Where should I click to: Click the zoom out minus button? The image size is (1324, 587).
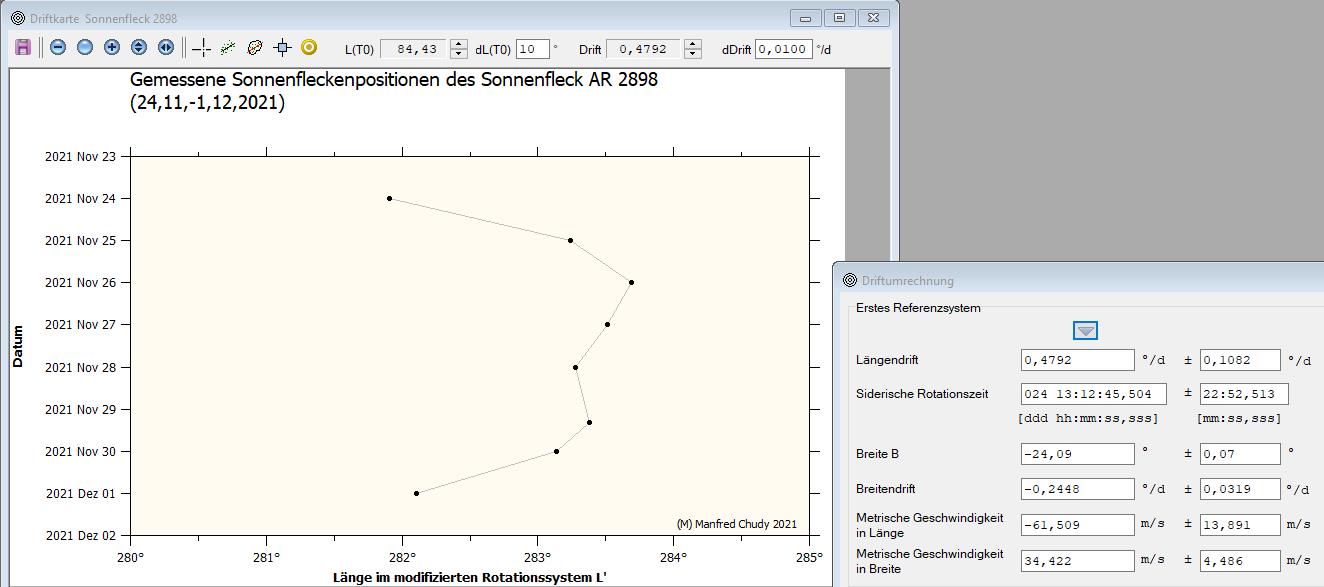[x=58, y=47]
